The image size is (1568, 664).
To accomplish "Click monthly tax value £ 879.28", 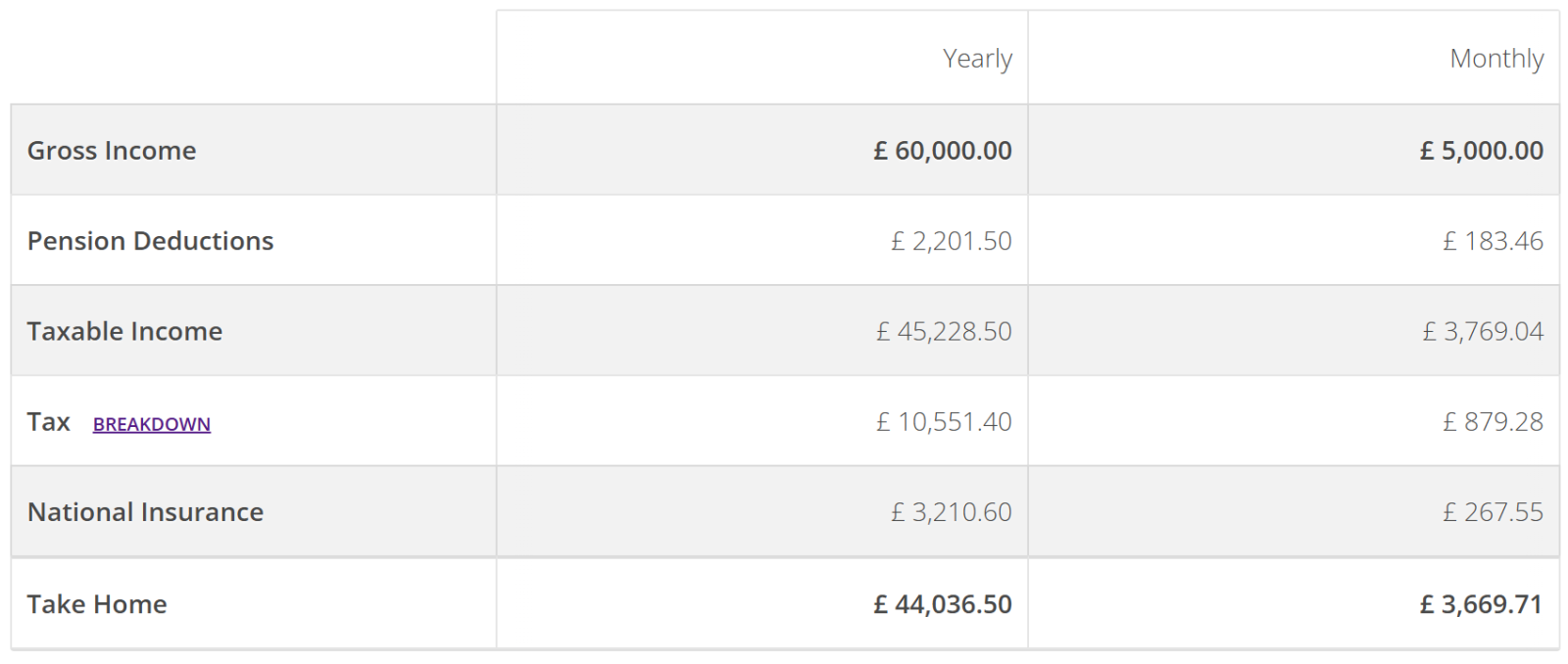I will pos(1493,422).
